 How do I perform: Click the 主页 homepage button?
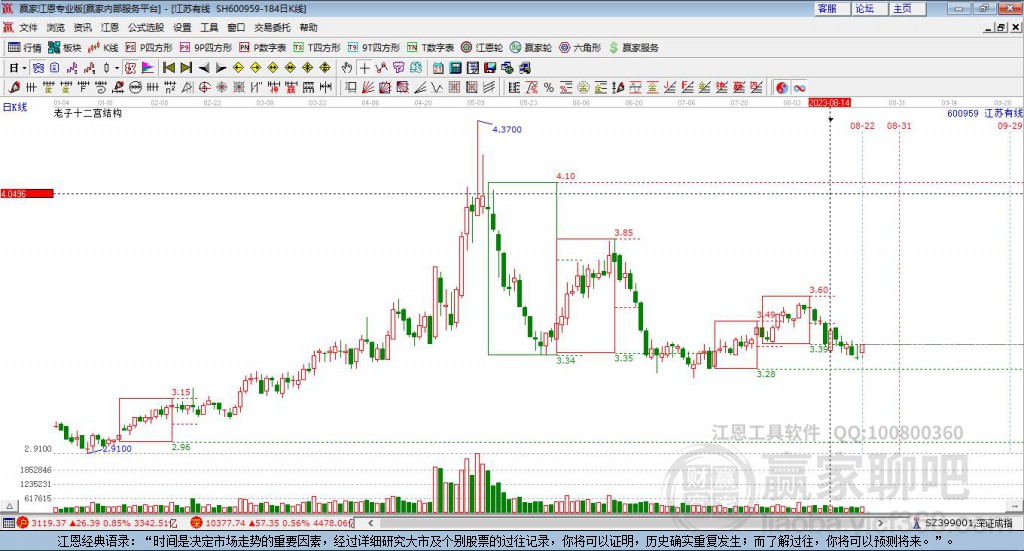point(907,8)
